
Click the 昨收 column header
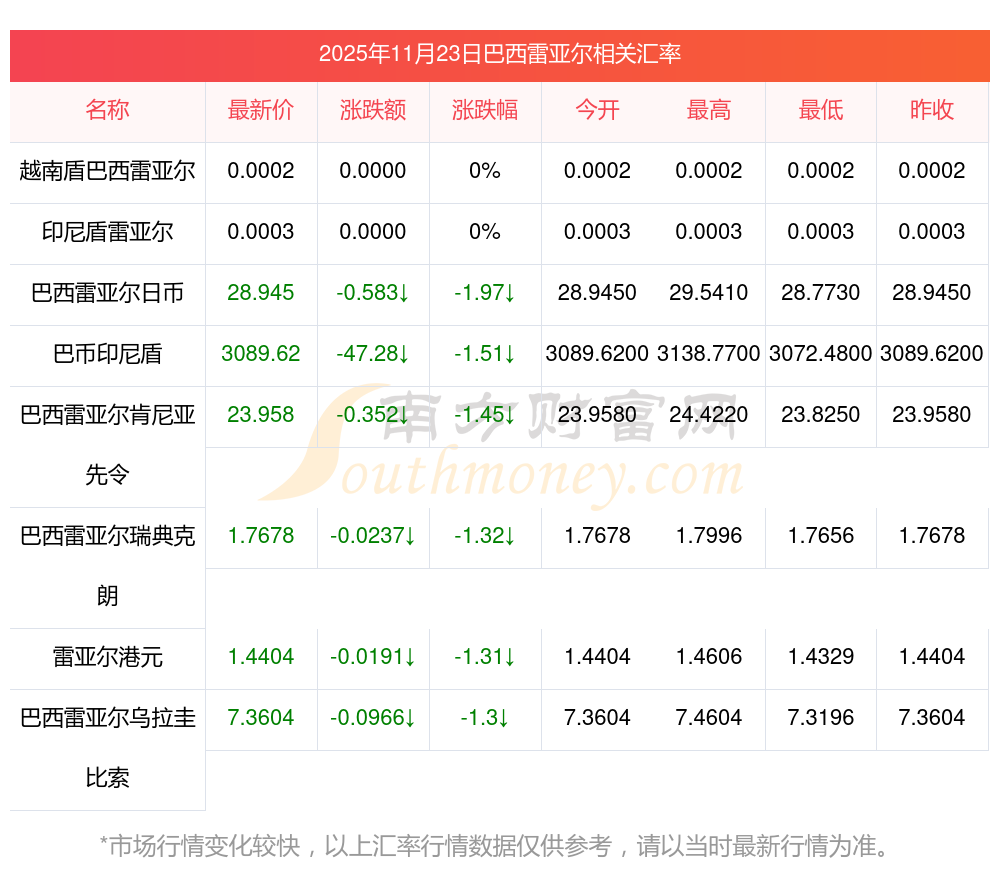coord(932,111)
